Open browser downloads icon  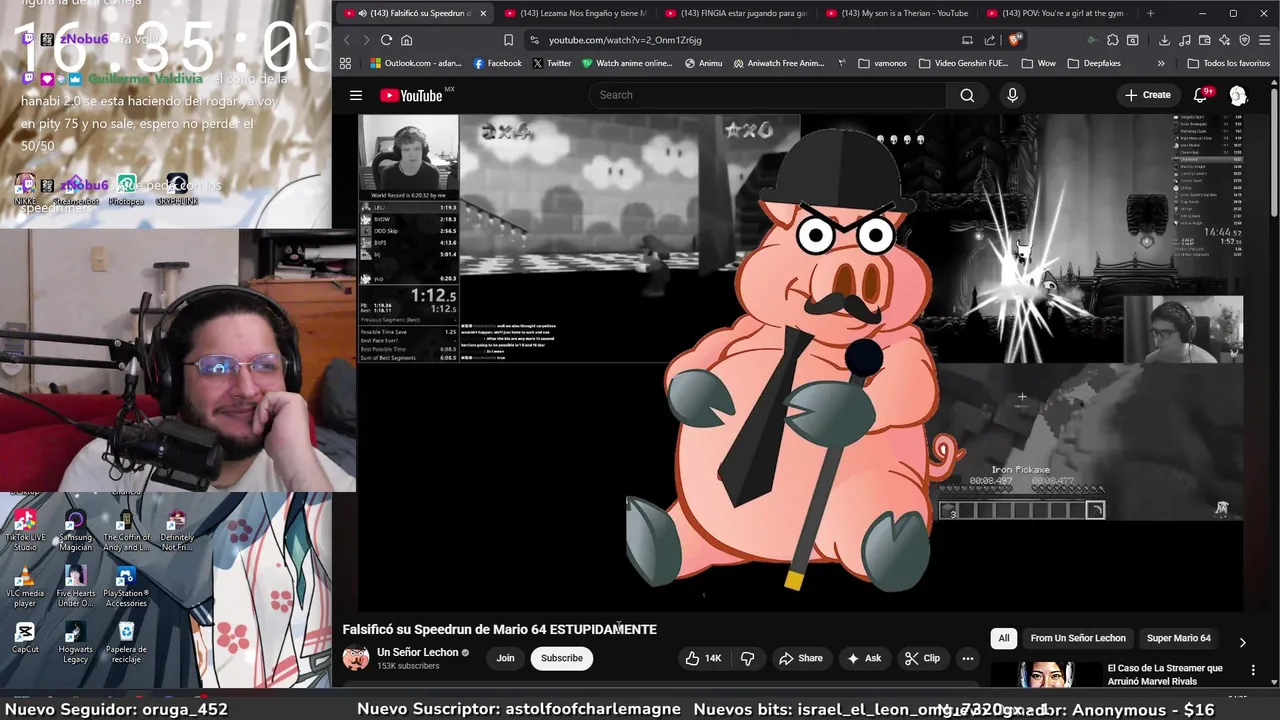pos(1164,40)
